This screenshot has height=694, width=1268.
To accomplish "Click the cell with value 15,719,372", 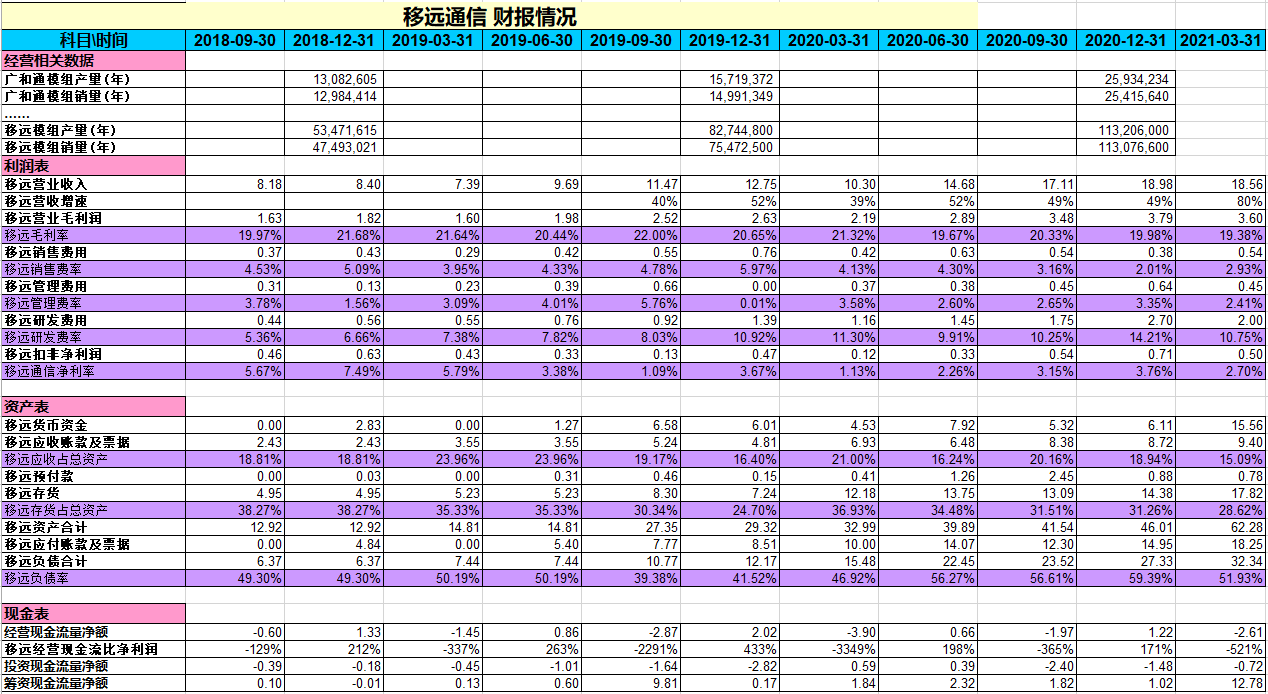I will point(730,79).
